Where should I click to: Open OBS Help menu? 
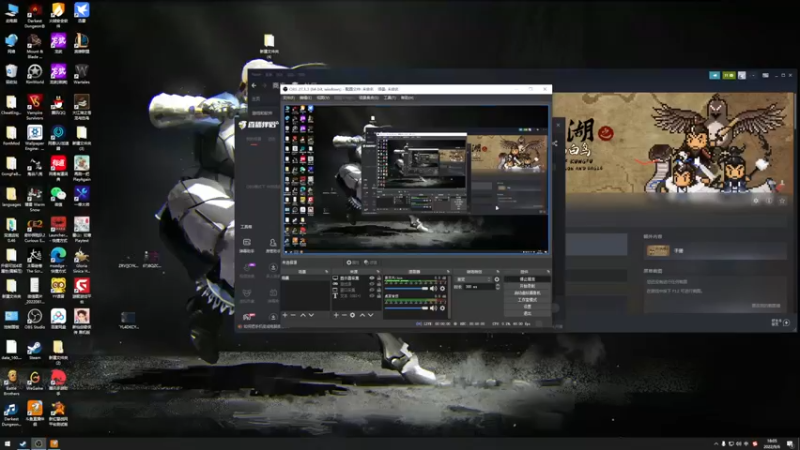click(407, 98)
